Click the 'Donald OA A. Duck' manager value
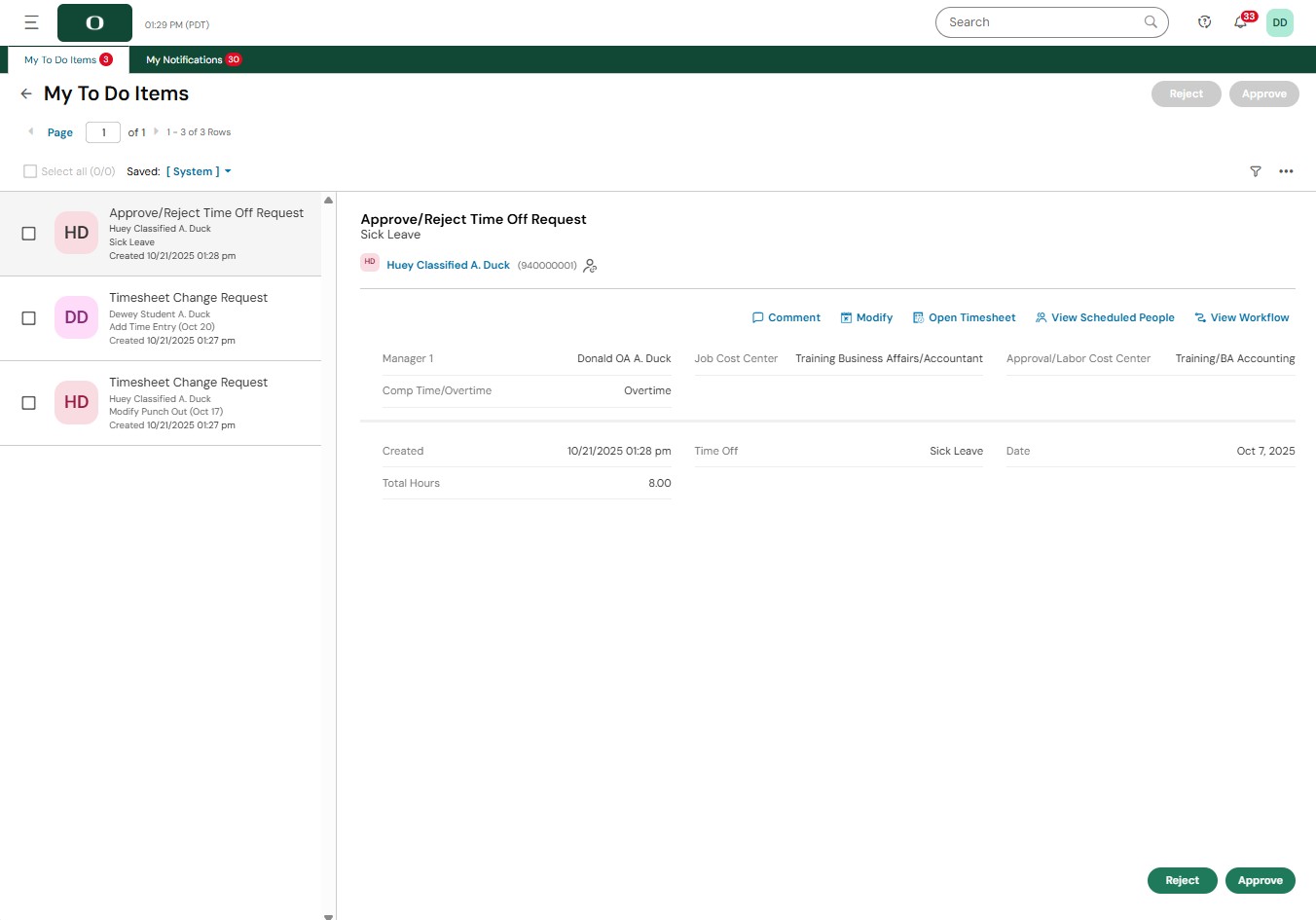Viewport: 1316px width, 920px height. pos(624,358)
